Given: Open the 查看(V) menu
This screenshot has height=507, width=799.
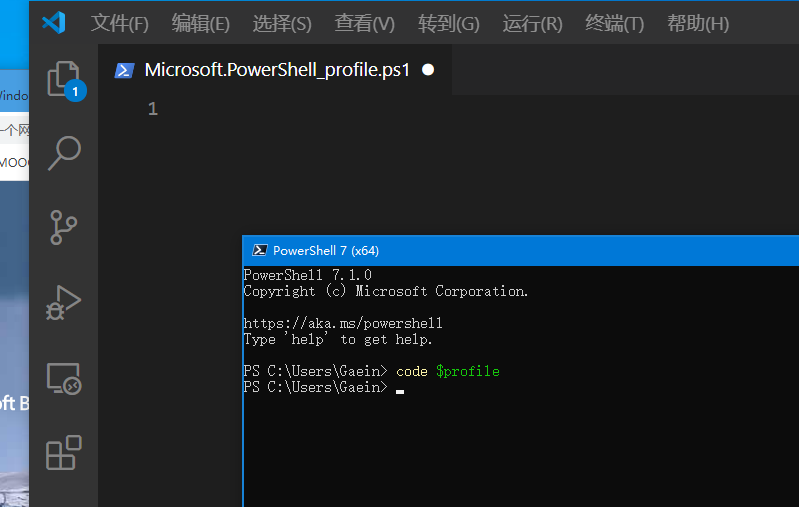Looking at the screenshot, I should point(364,23).
